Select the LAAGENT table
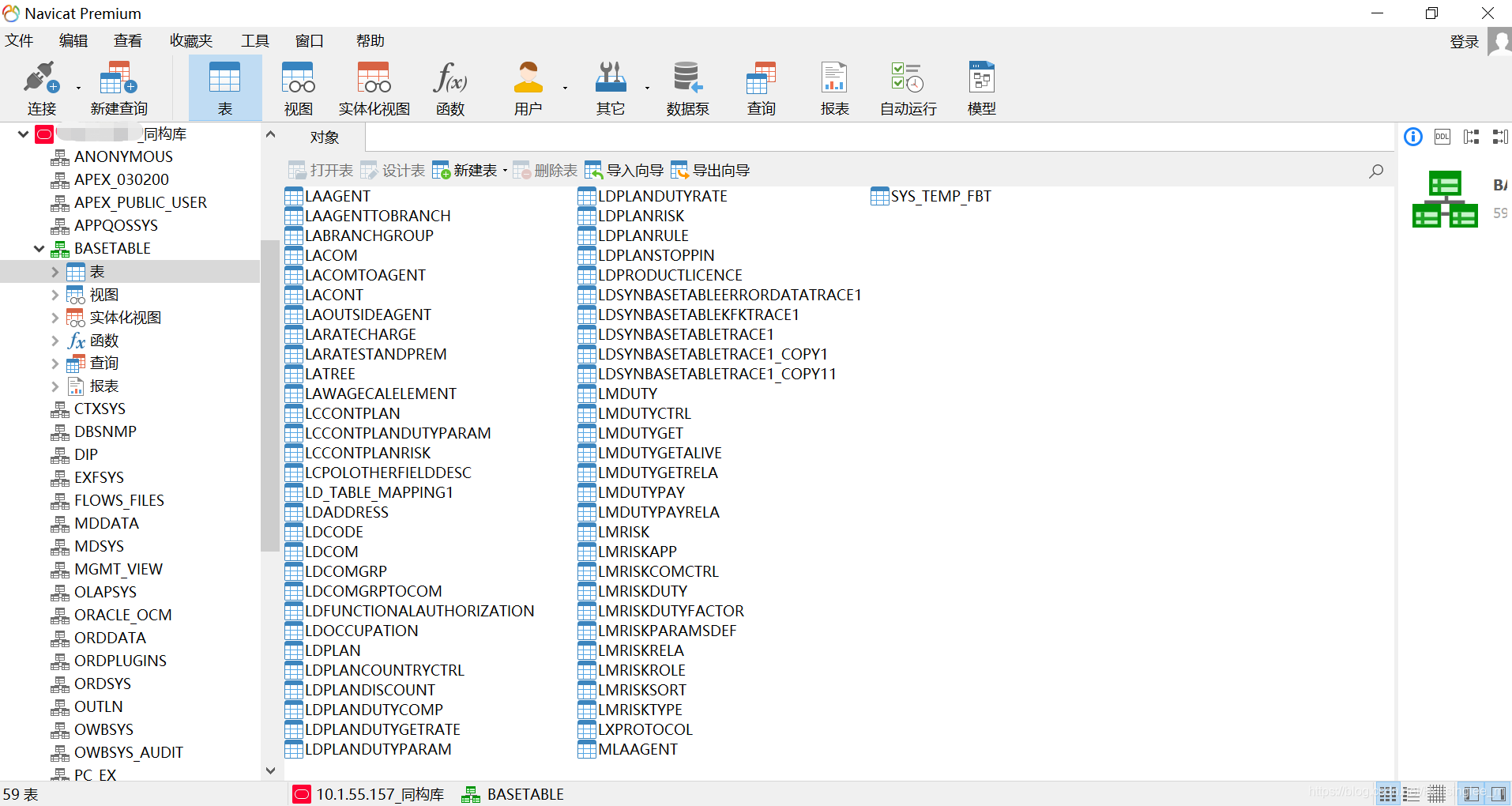The height and width of the screenshot is (806, 1512). pos(337,196)
